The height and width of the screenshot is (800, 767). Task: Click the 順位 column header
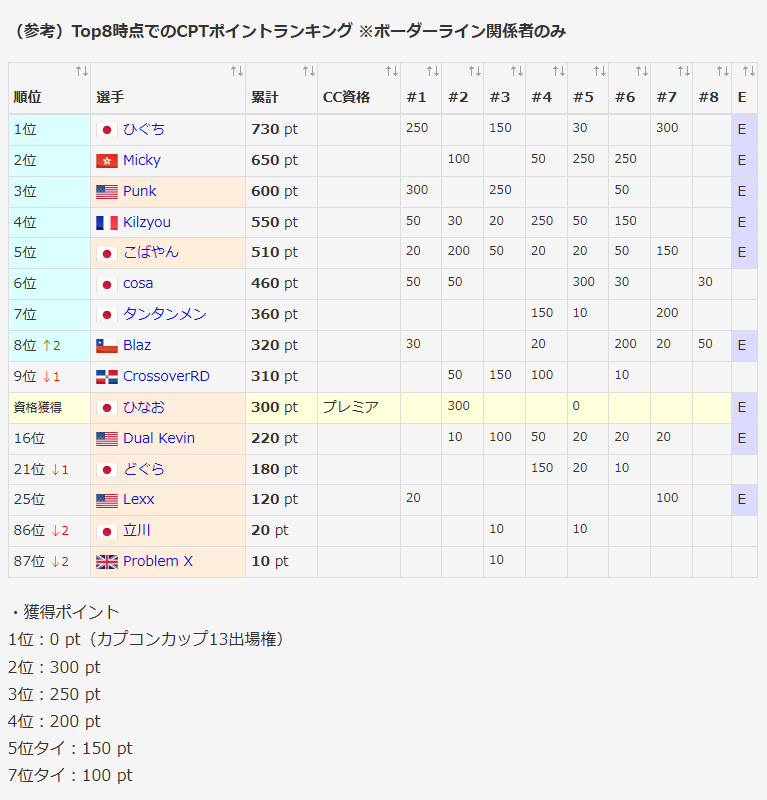pyautogui.click(x=50, y=89)
